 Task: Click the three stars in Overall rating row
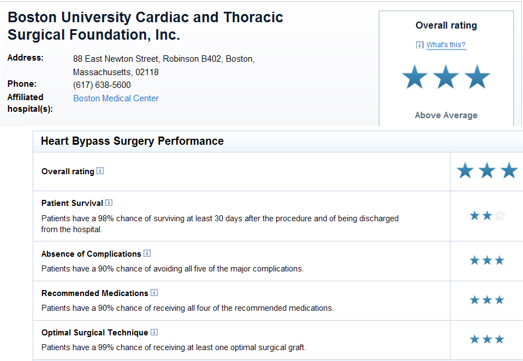487,170
